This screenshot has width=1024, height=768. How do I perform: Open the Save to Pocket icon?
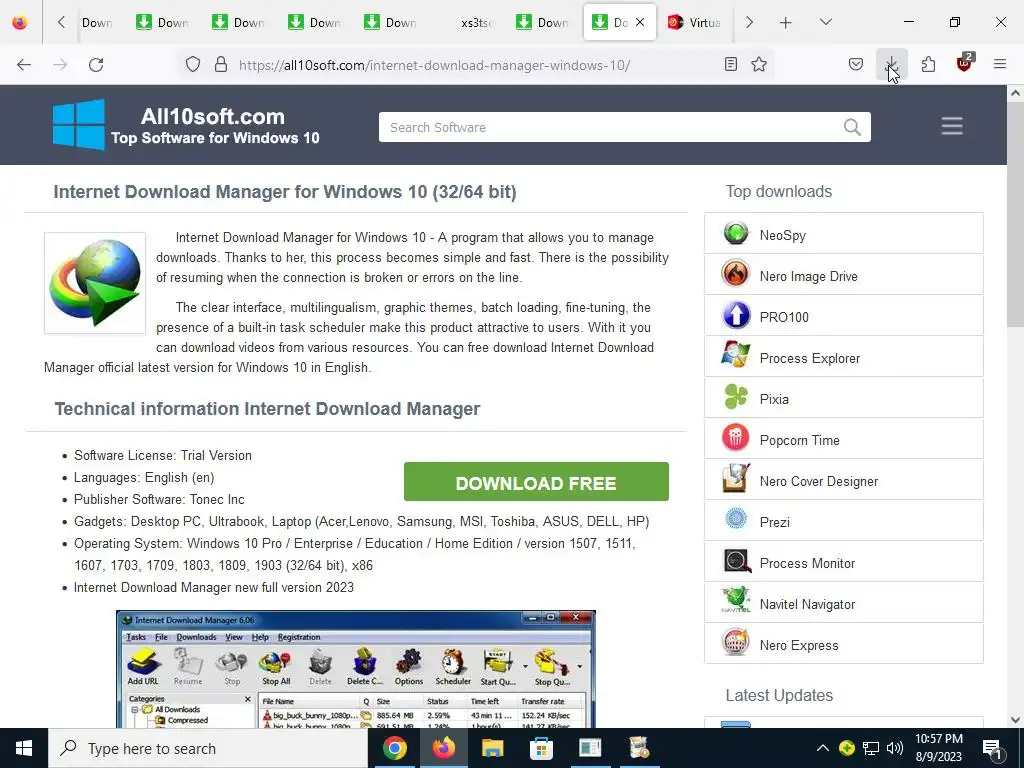[856, 64]
